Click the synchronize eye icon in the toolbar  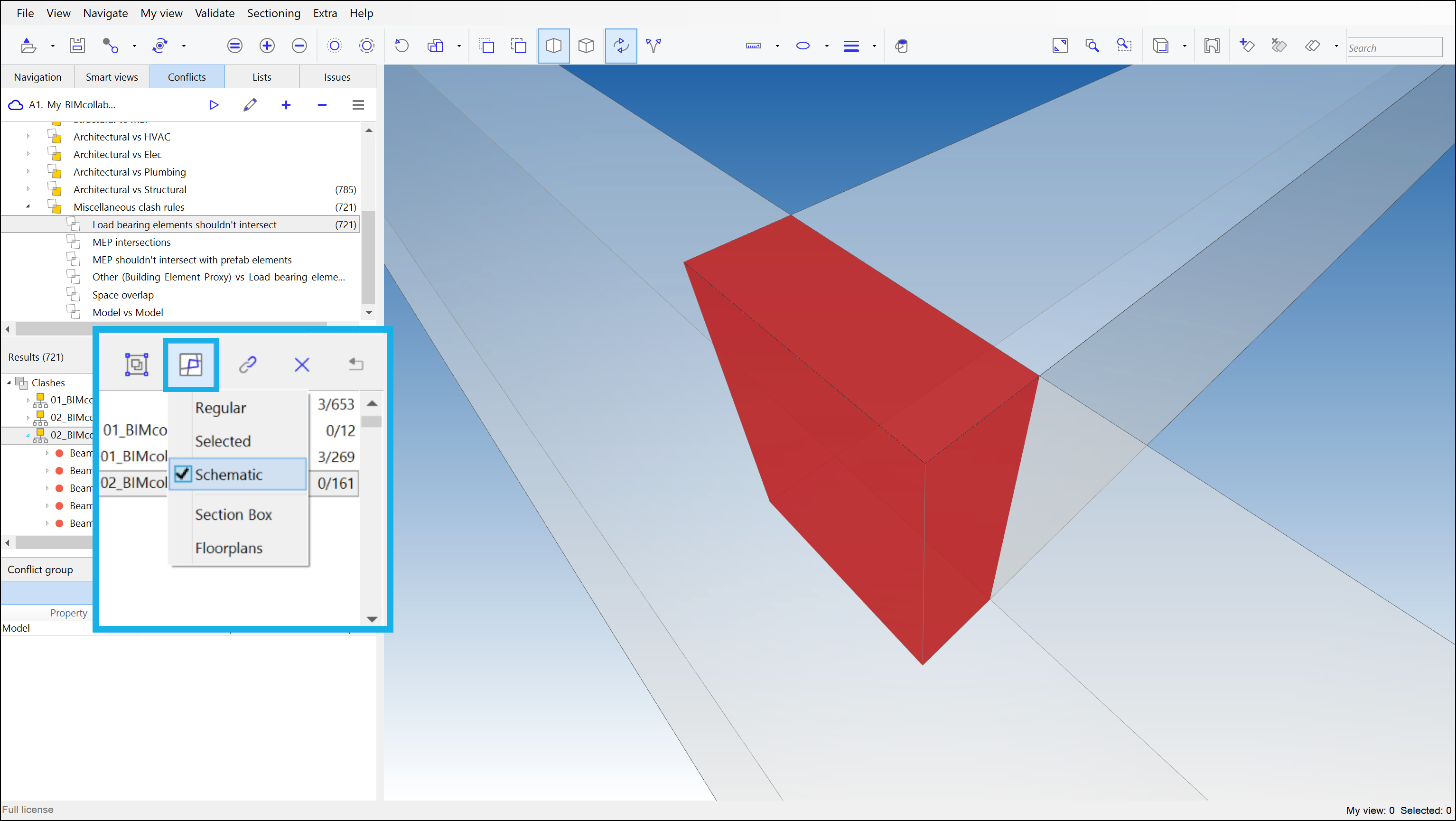coord(160,46)
